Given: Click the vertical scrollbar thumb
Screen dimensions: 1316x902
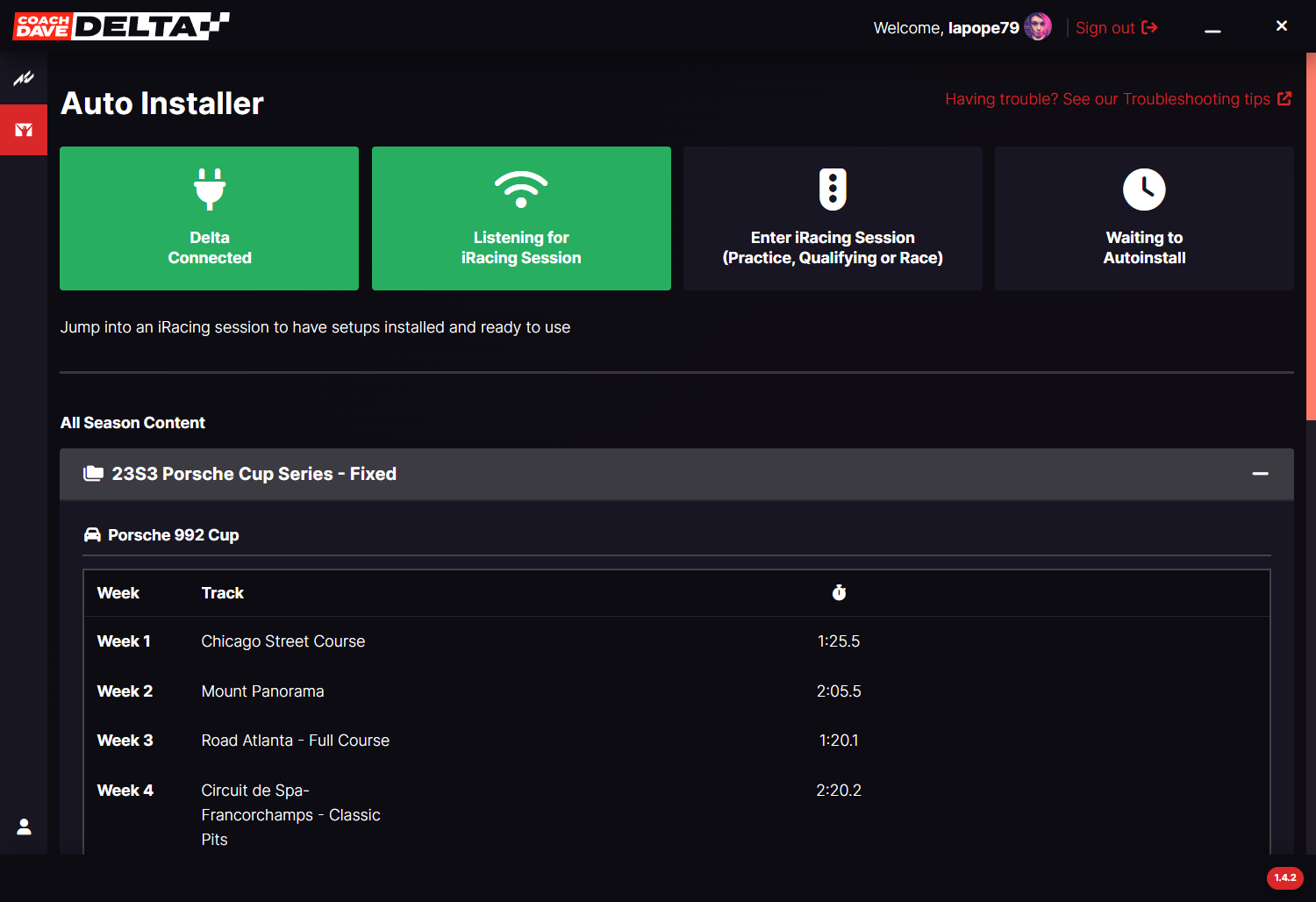Looking at the screenshot, I should [1311, 236].
